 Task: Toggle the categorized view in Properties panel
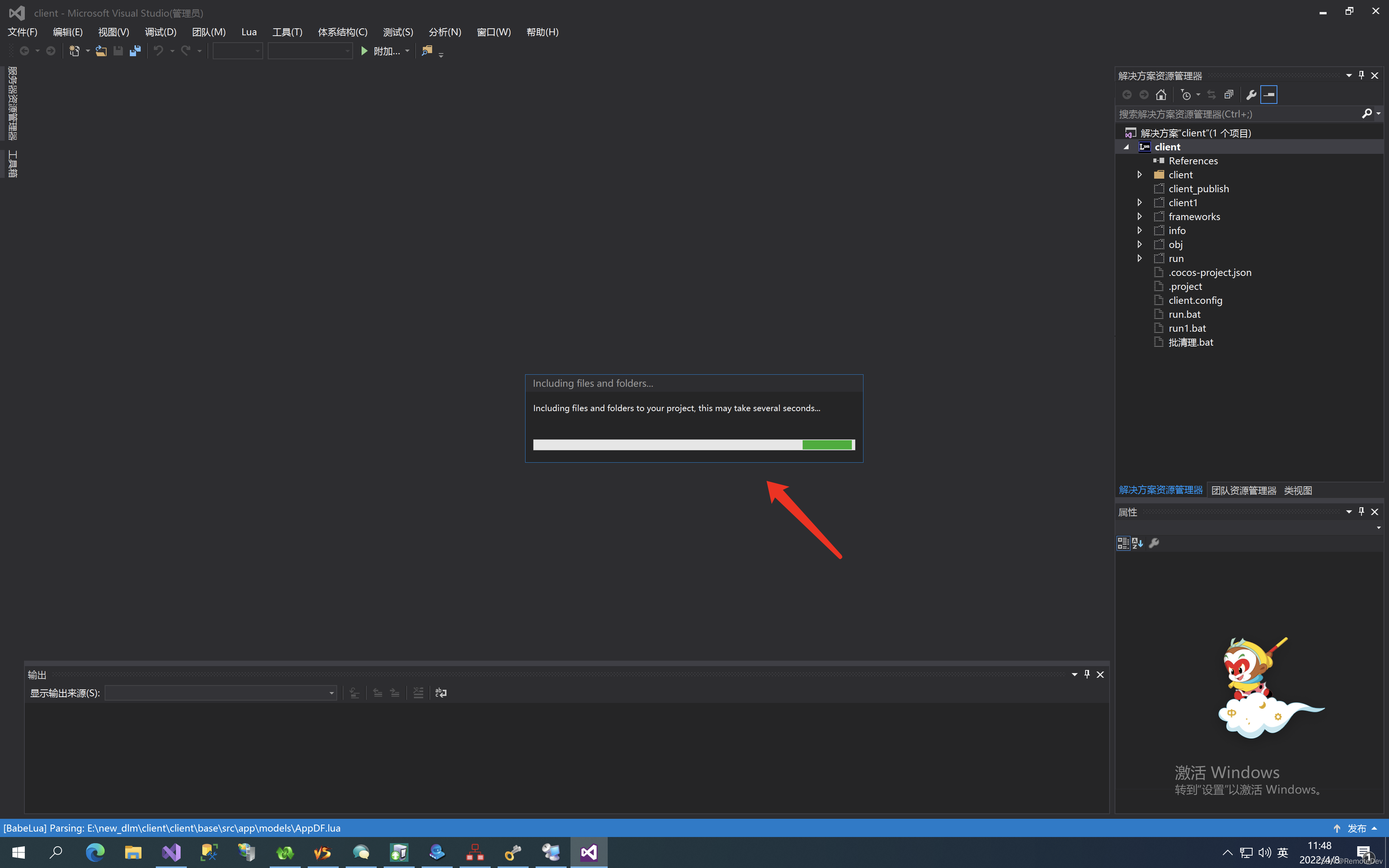[1123, 543]
